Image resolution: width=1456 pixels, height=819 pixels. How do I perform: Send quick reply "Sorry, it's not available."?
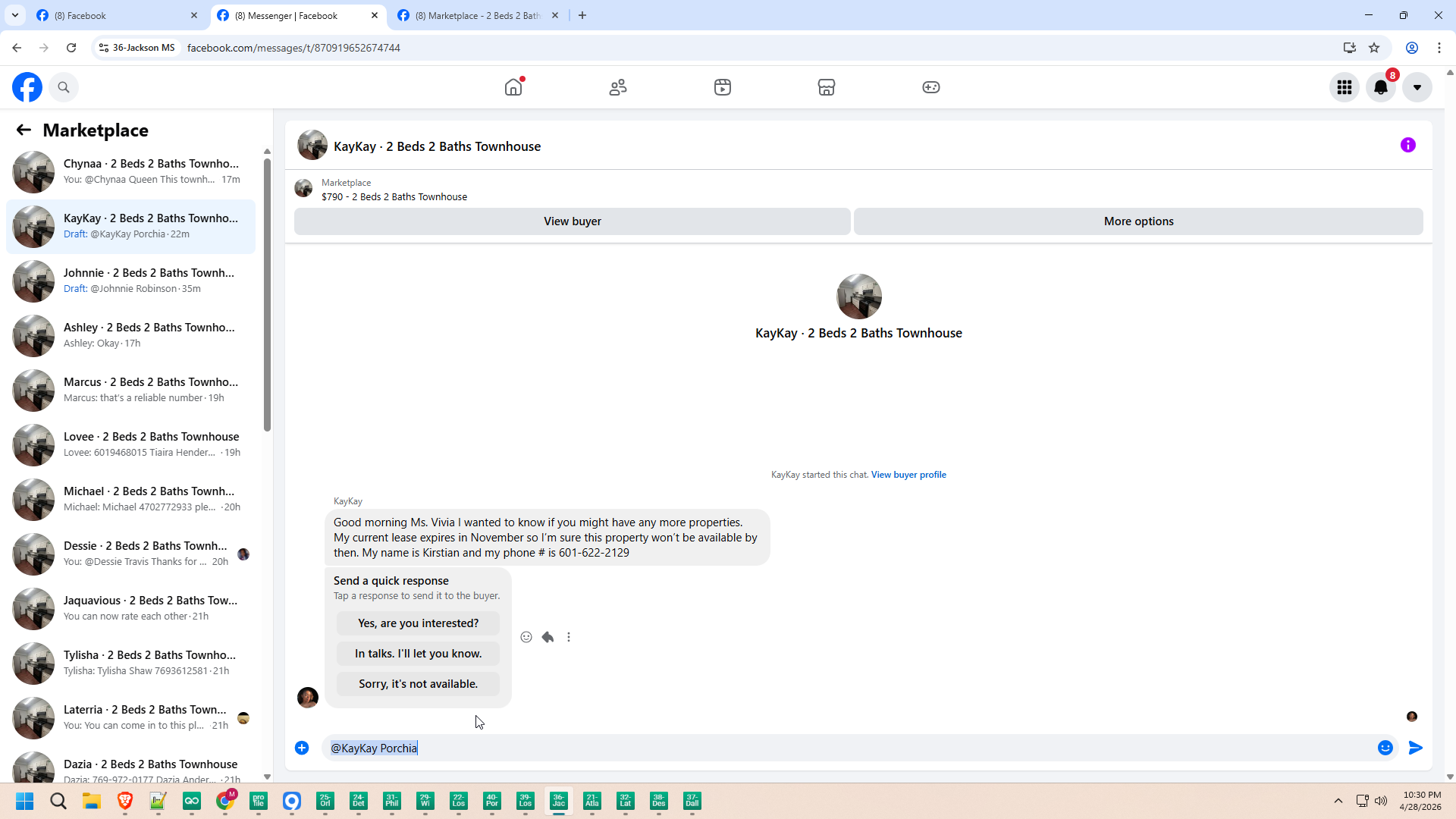coord(418,684)
